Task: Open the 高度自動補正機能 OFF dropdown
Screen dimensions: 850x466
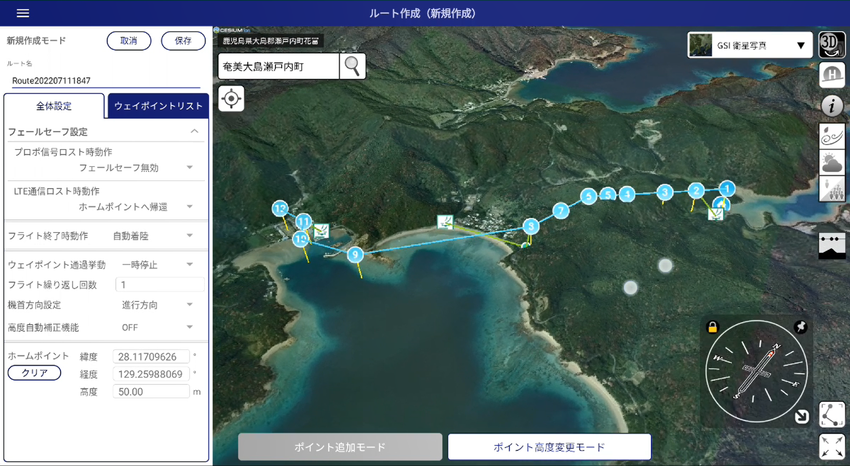Action: (157, 327)
